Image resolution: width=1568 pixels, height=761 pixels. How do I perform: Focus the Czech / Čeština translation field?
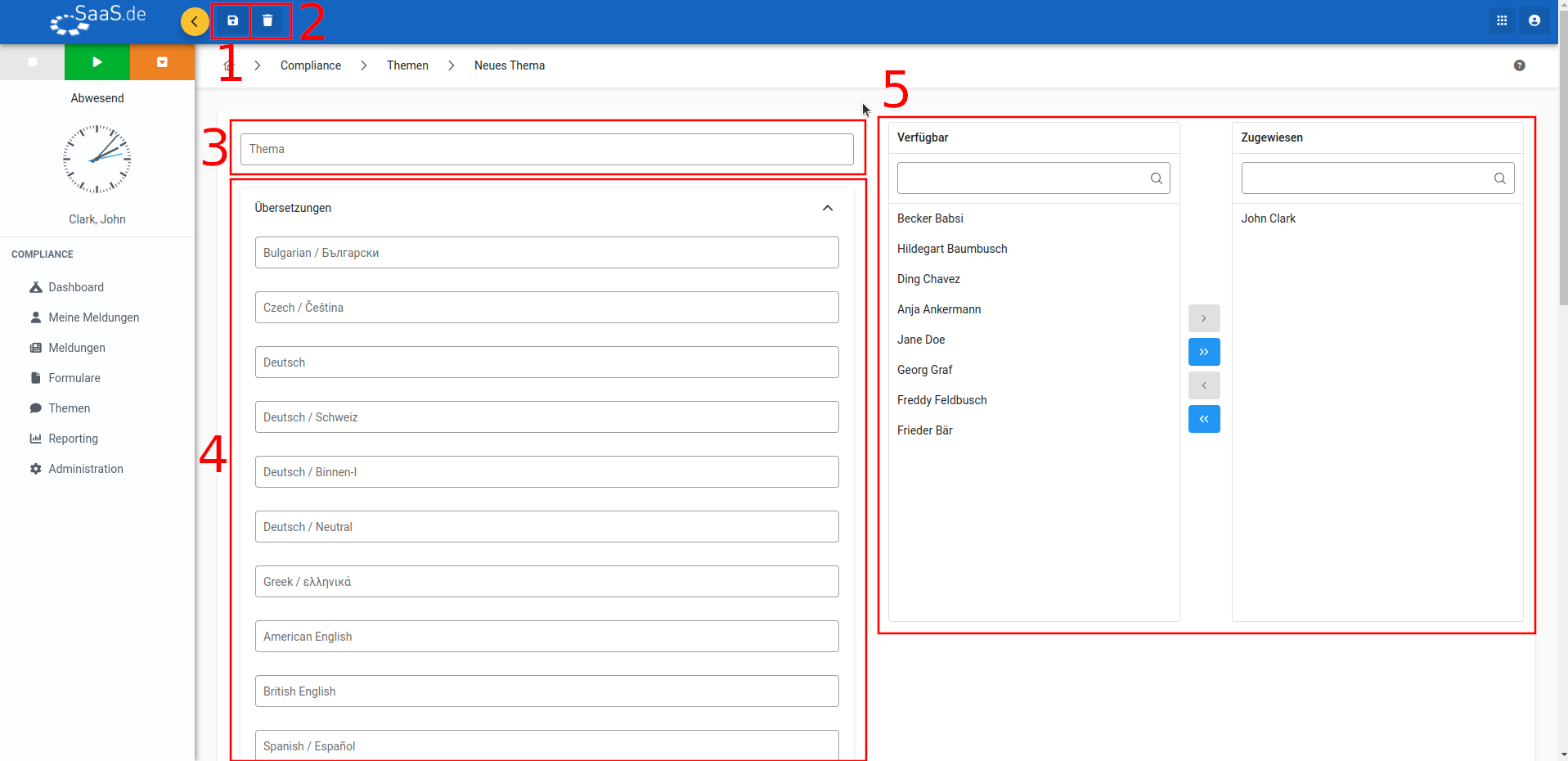click(547, 308)
